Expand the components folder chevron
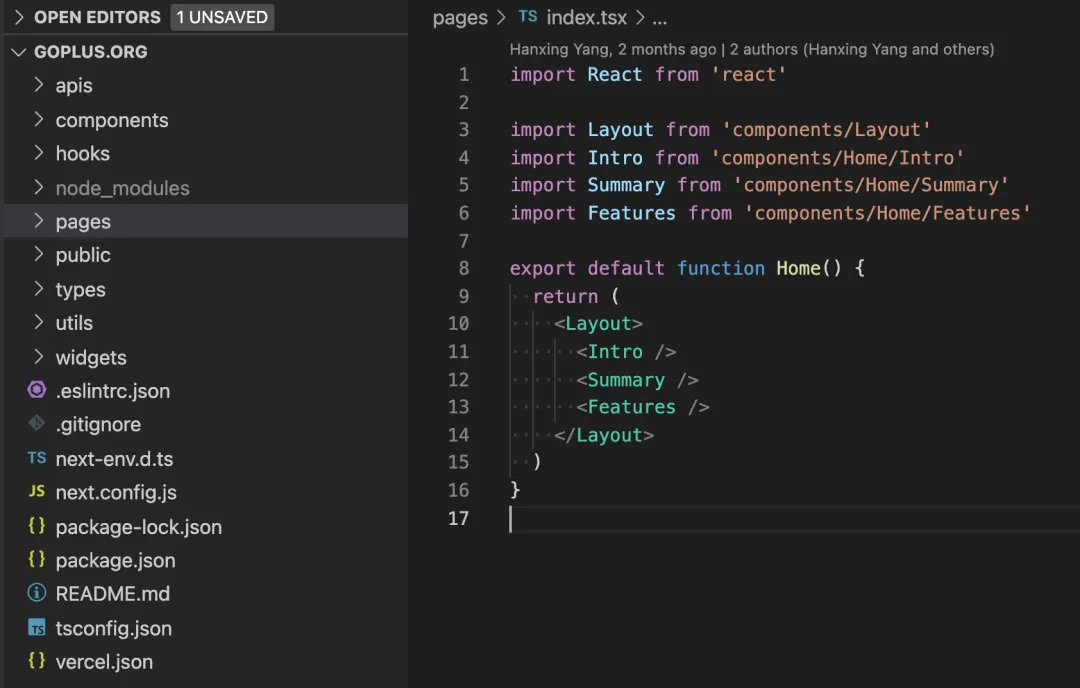Screen dimensions: 1080x688 coord(39,120)
